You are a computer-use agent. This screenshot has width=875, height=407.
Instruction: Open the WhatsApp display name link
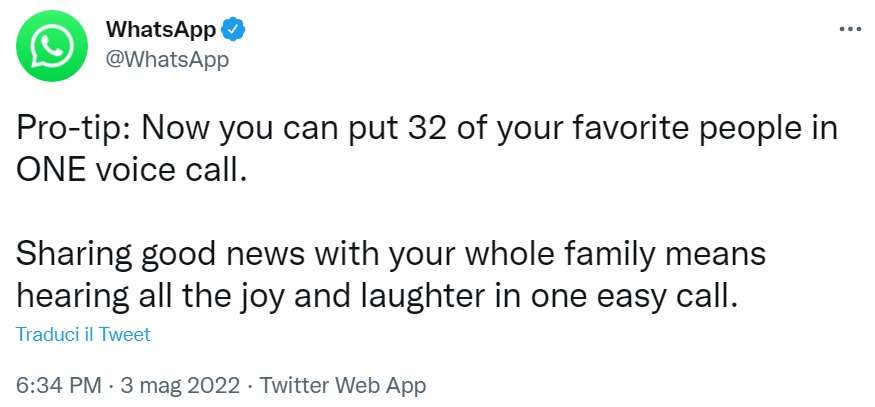(161, 29)
